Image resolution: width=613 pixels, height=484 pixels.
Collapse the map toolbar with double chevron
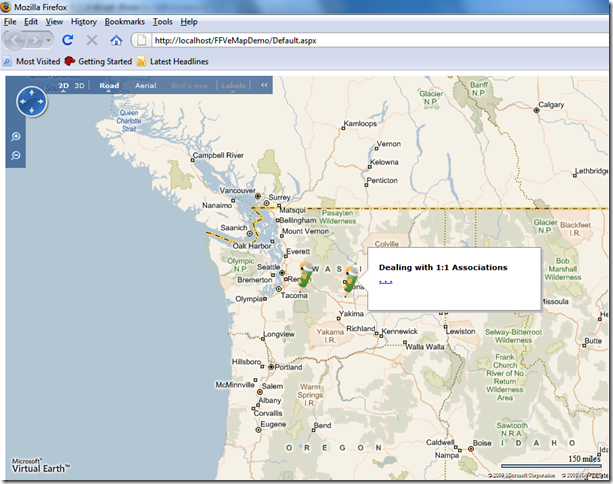pyautogui.click(x=264, y=85)
